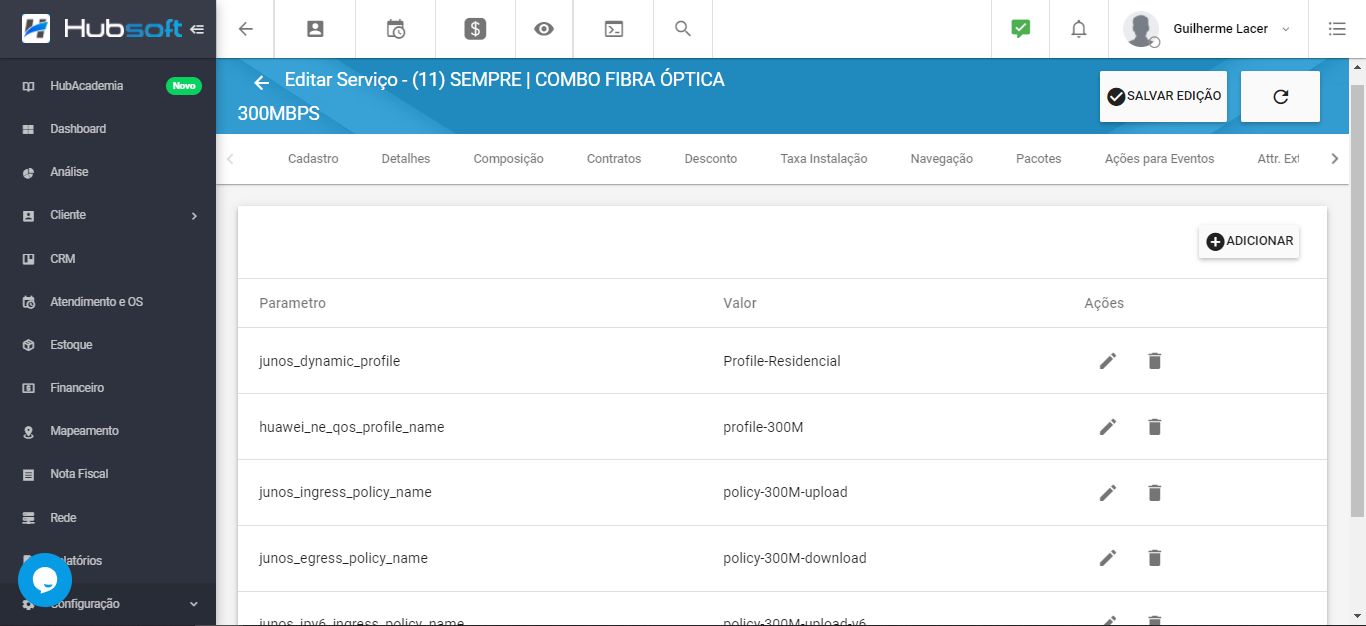1366x626 pixels.
Task: Select the policy-300M-upload value
Action: click(785, 493)
